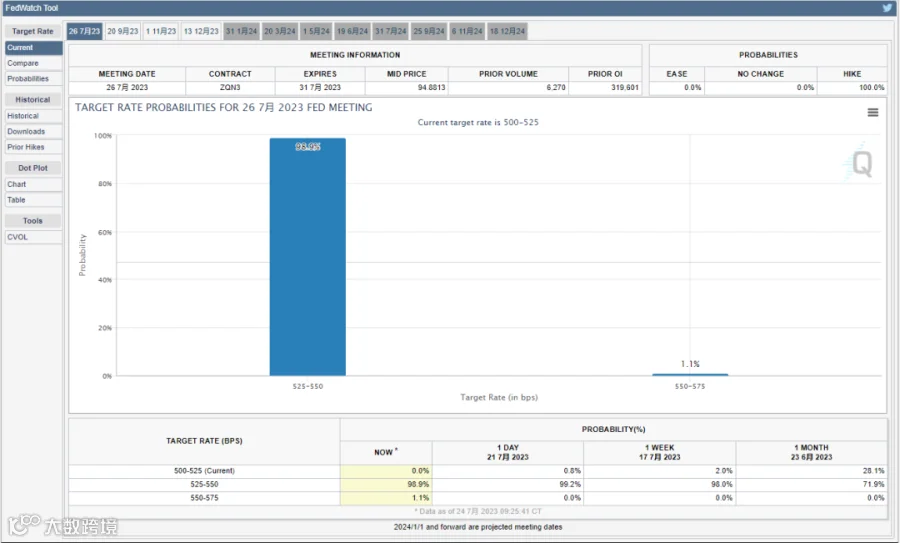Click the prior volume 6,270 cell
Image resolution: width=900 pixels, height=543 pixels.
(x=509, y=87)
